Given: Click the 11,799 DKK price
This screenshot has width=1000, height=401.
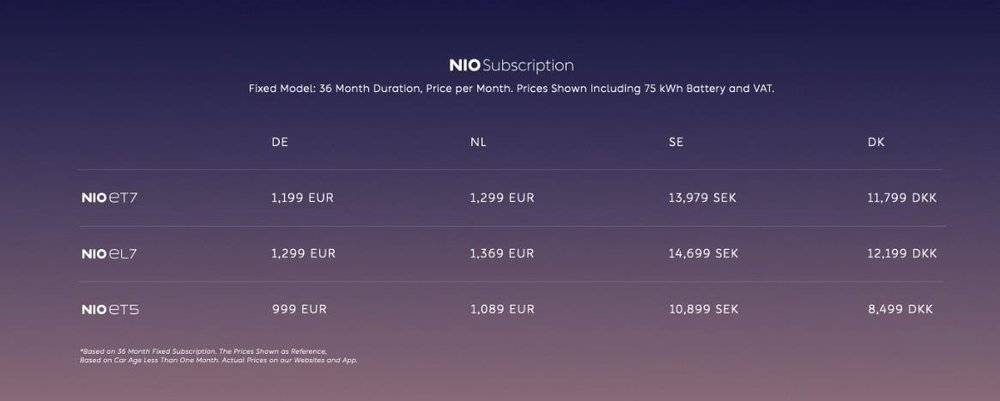Looking at the screenshot, I should coord(902,198).
